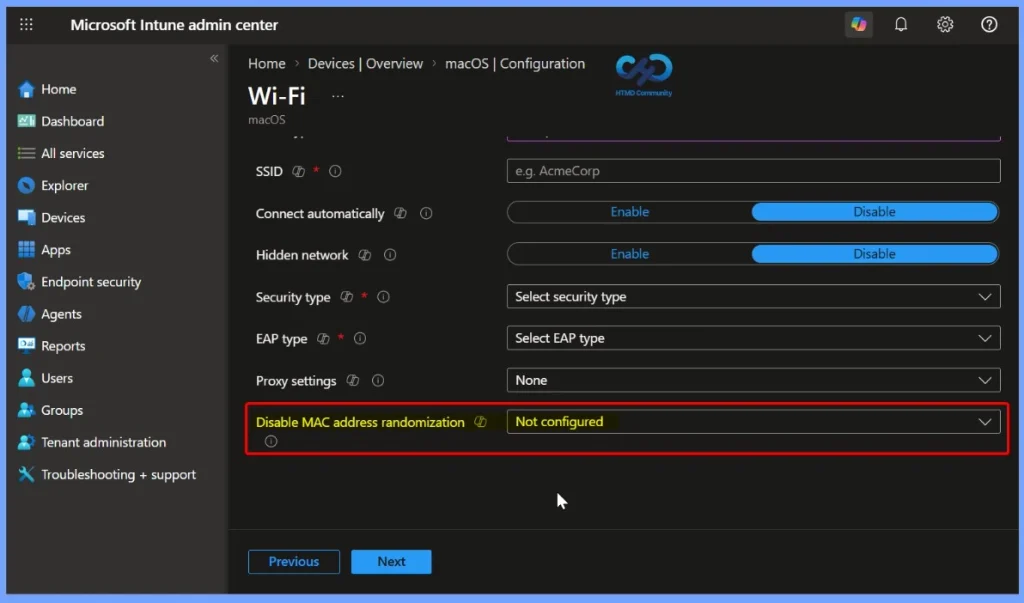Click the Groups icon in sidebar

[26, 410]
